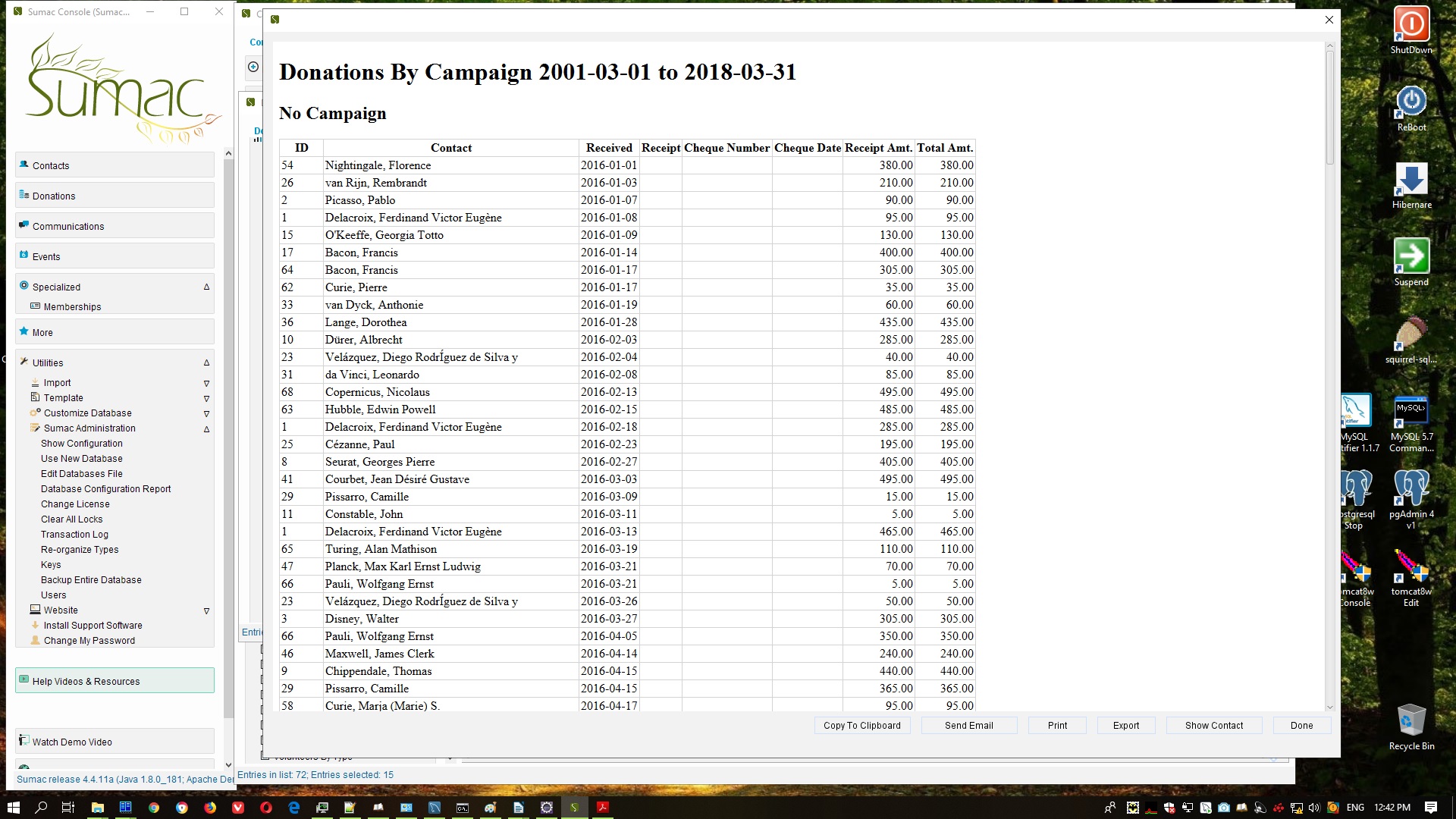Open pgAdmin 4 desktop shortcut
This screenshot has height=819, width=1456.
(x=1411, y=499)
